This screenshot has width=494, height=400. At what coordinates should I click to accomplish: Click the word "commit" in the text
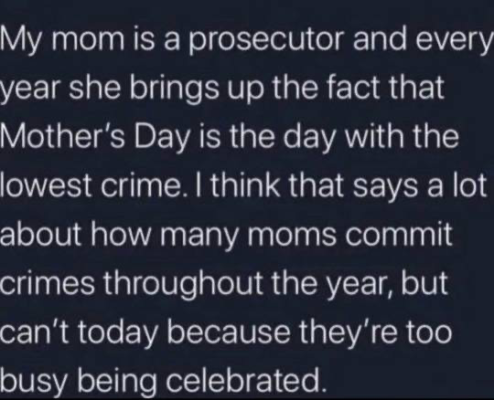(398, 234)
